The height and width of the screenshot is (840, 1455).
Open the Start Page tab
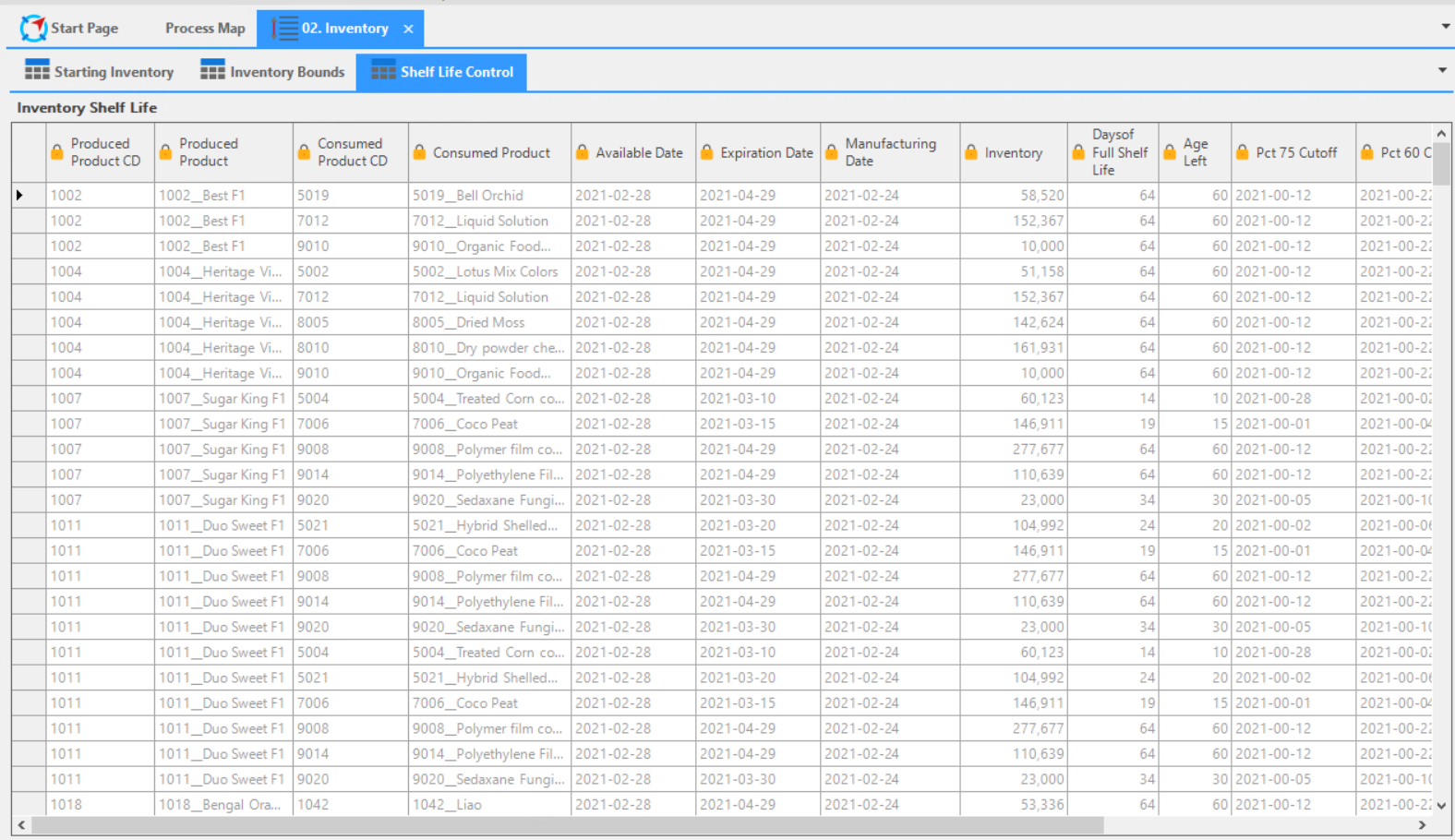pos(70,28)
